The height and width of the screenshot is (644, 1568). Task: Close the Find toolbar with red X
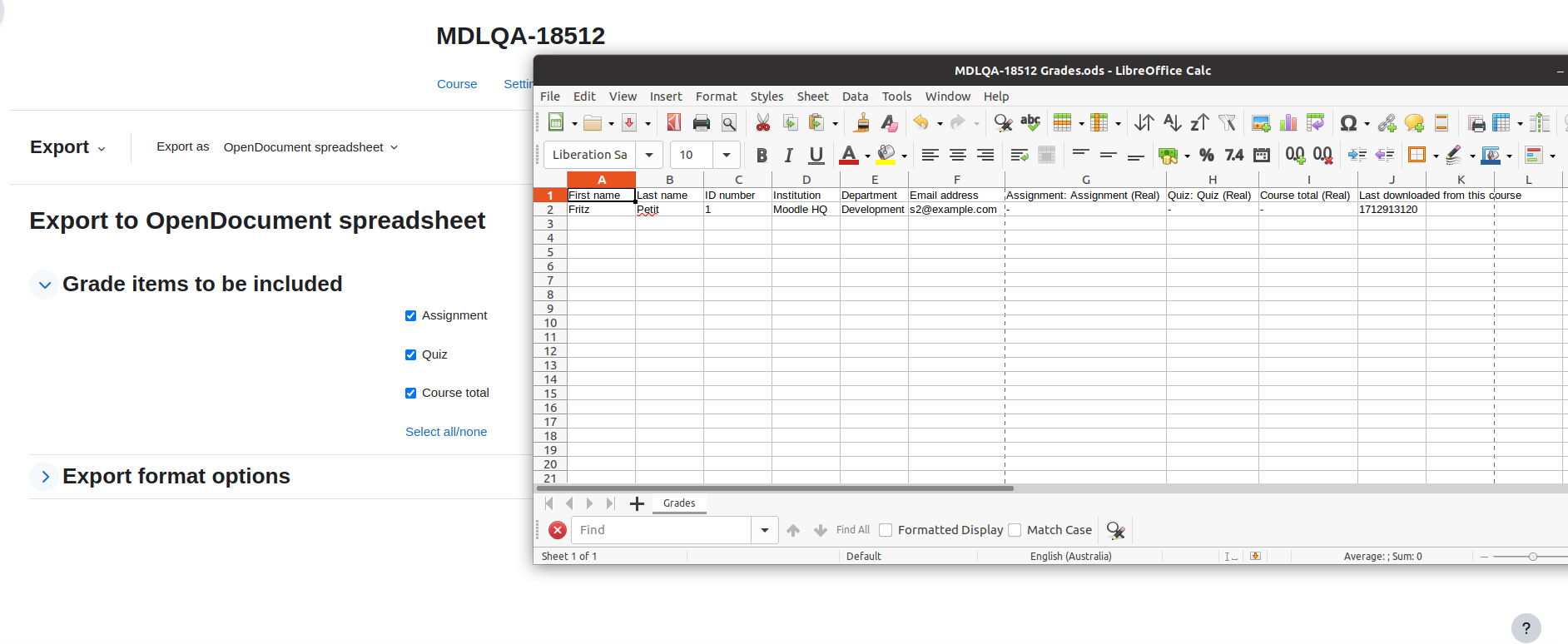pyautogui.click(x=558, y=530)
